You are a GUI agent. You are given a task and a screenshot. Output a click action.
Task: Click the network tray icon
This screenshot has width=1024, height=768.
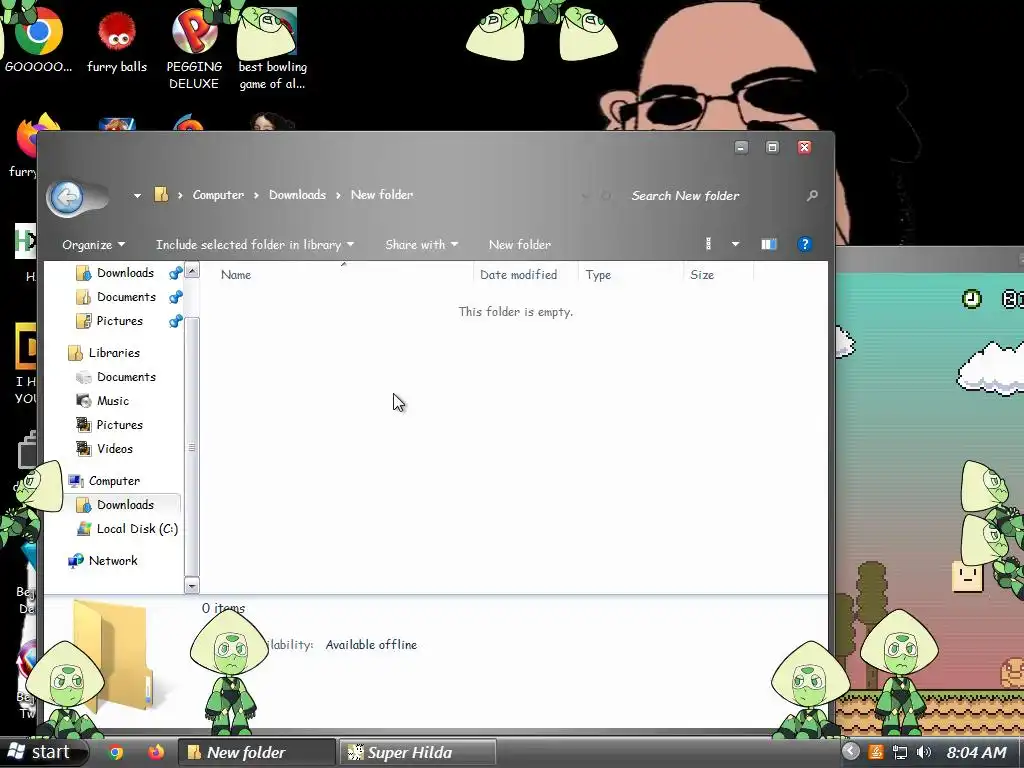pos(900,752)
